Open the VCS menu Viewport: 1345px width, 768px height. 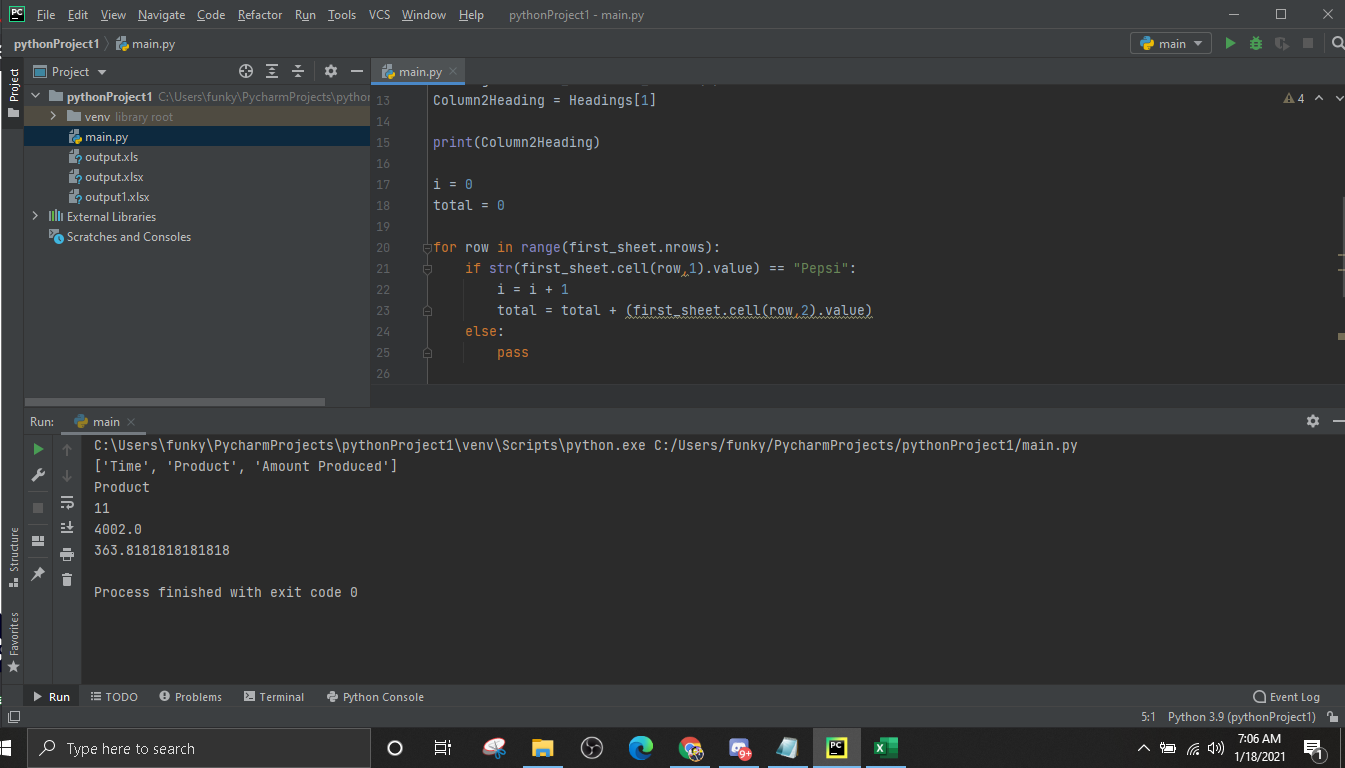[x=379, y=15]
